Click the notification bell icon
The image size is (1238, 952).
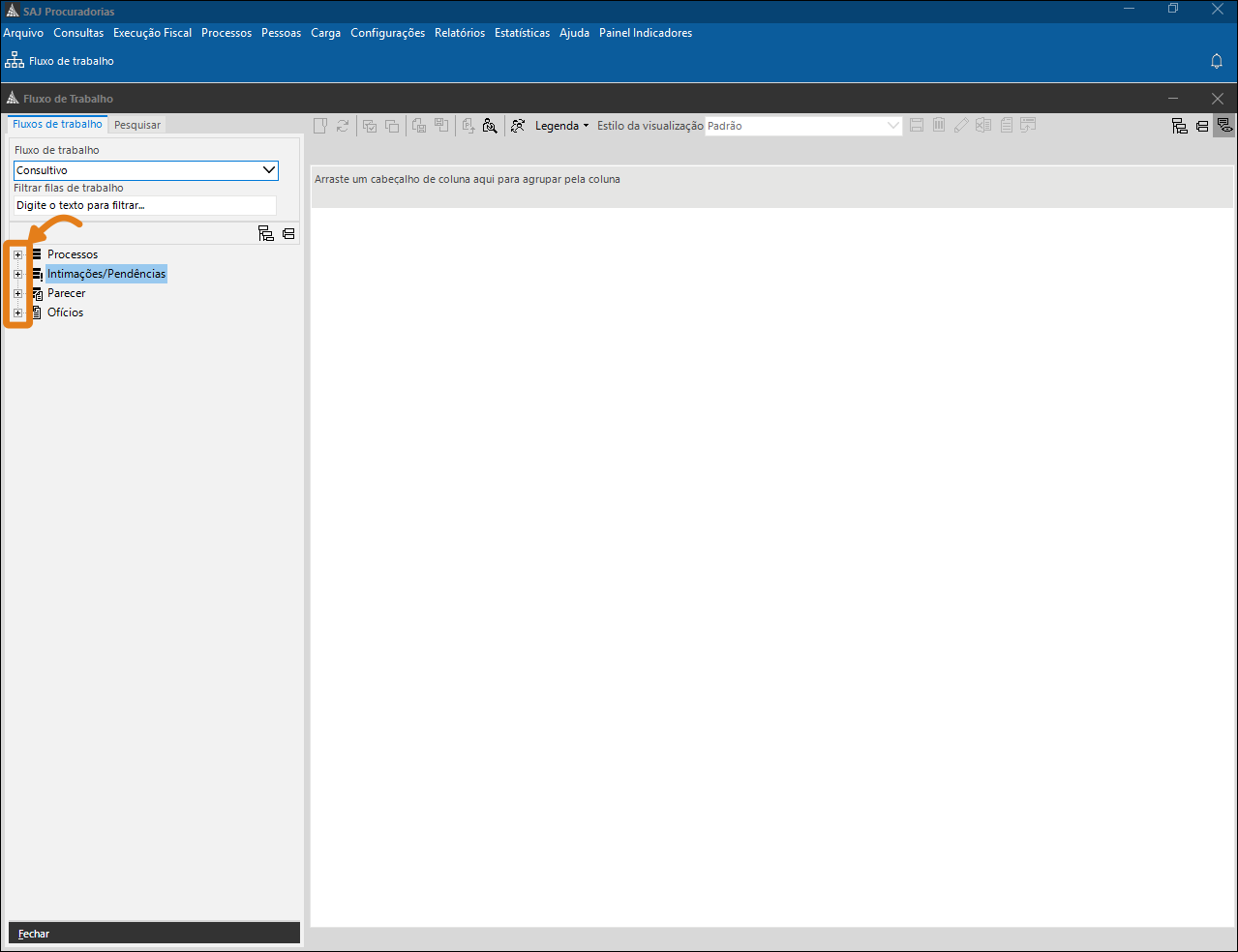click(1217, 61)
